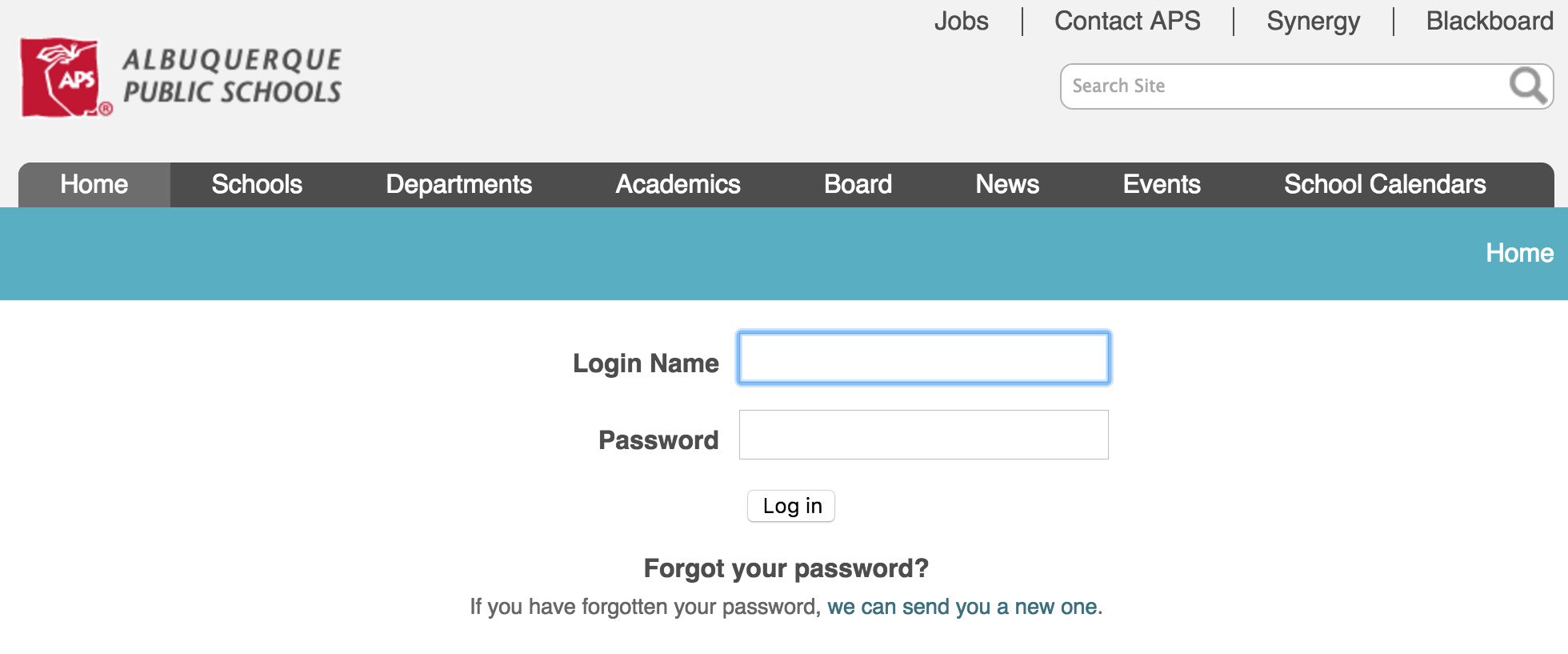Open the Contact APS link
This screenshot has height=654, width=1568.
[1127, 21]
